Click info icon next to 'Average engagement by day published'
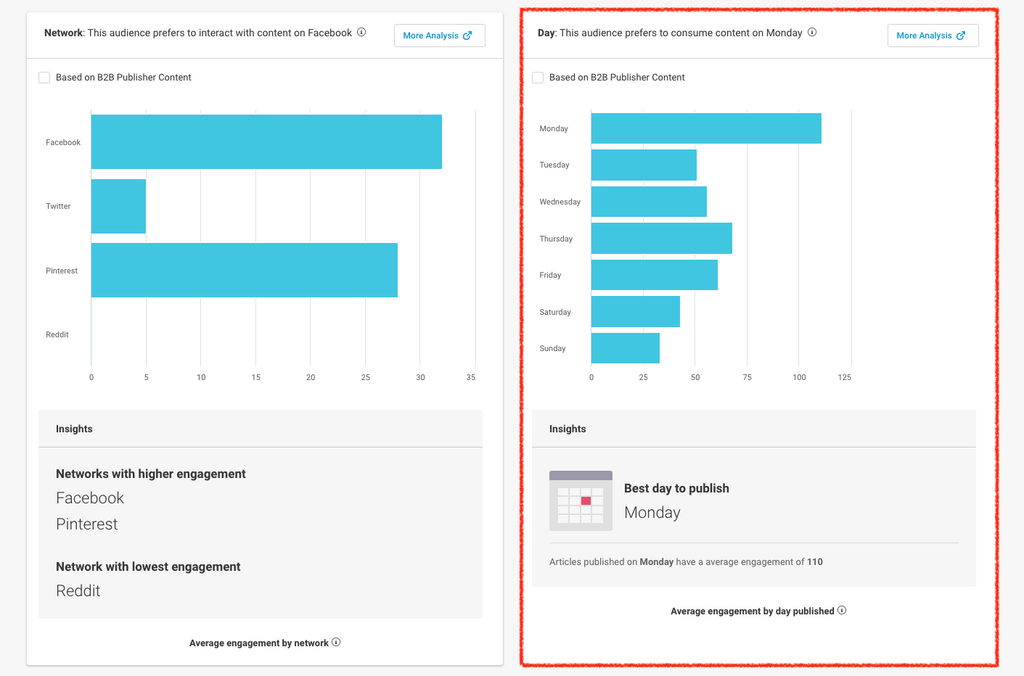1024x676 pixels. point(842,610)
